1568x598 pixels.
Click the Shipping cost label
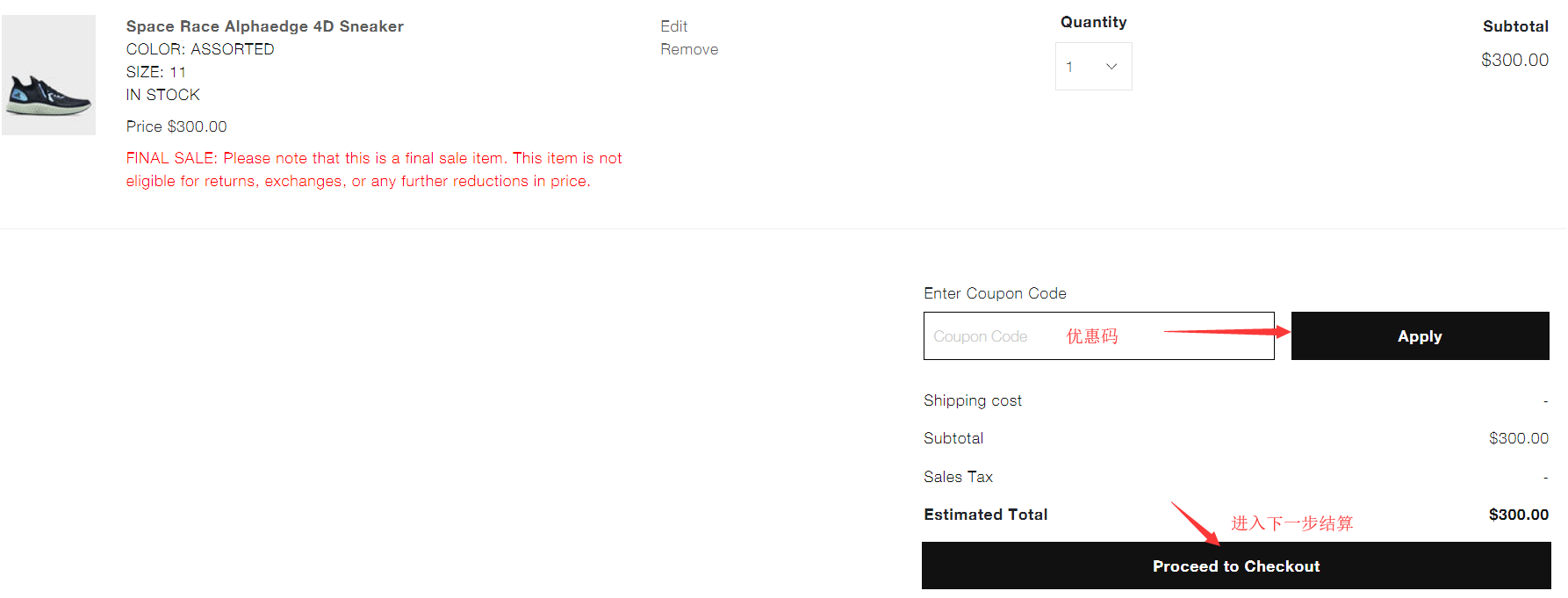[x=972, y=400]
